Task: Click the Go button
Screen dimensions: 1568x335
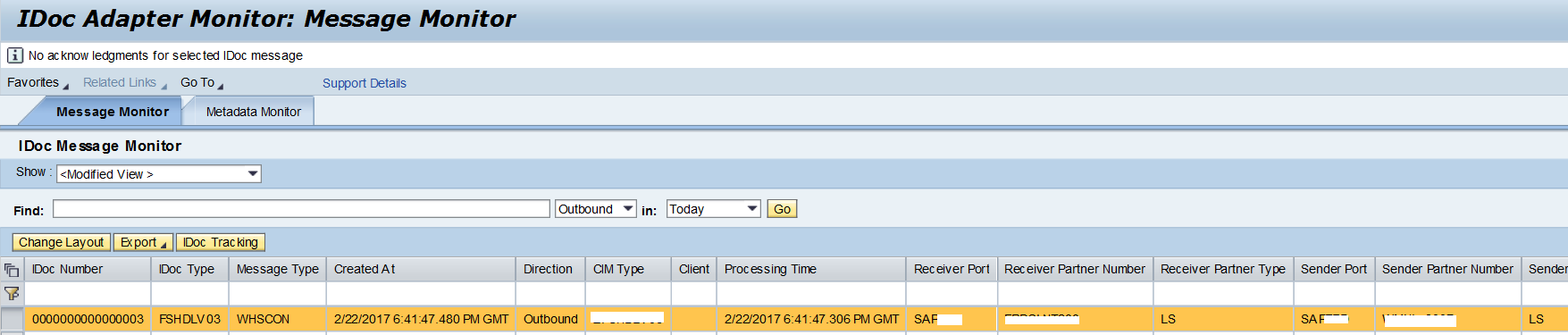Action: pos(782,209)
